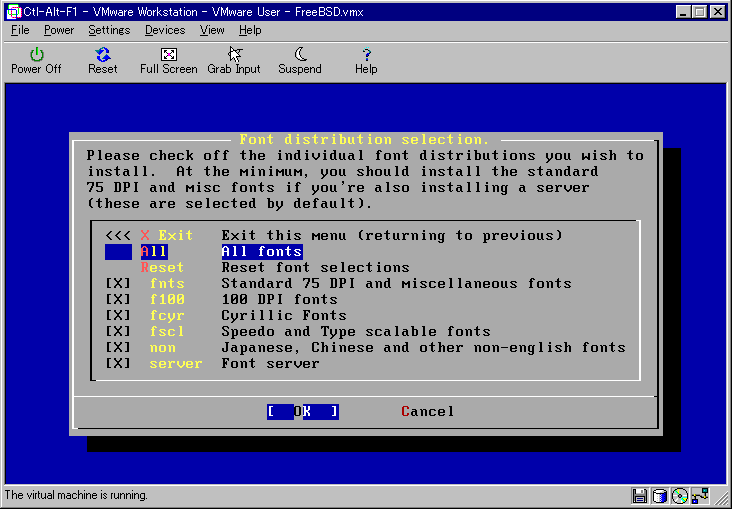This screenshot has width=732, height=509.
Task: Select the highlighted All entry
Action: 154,252
